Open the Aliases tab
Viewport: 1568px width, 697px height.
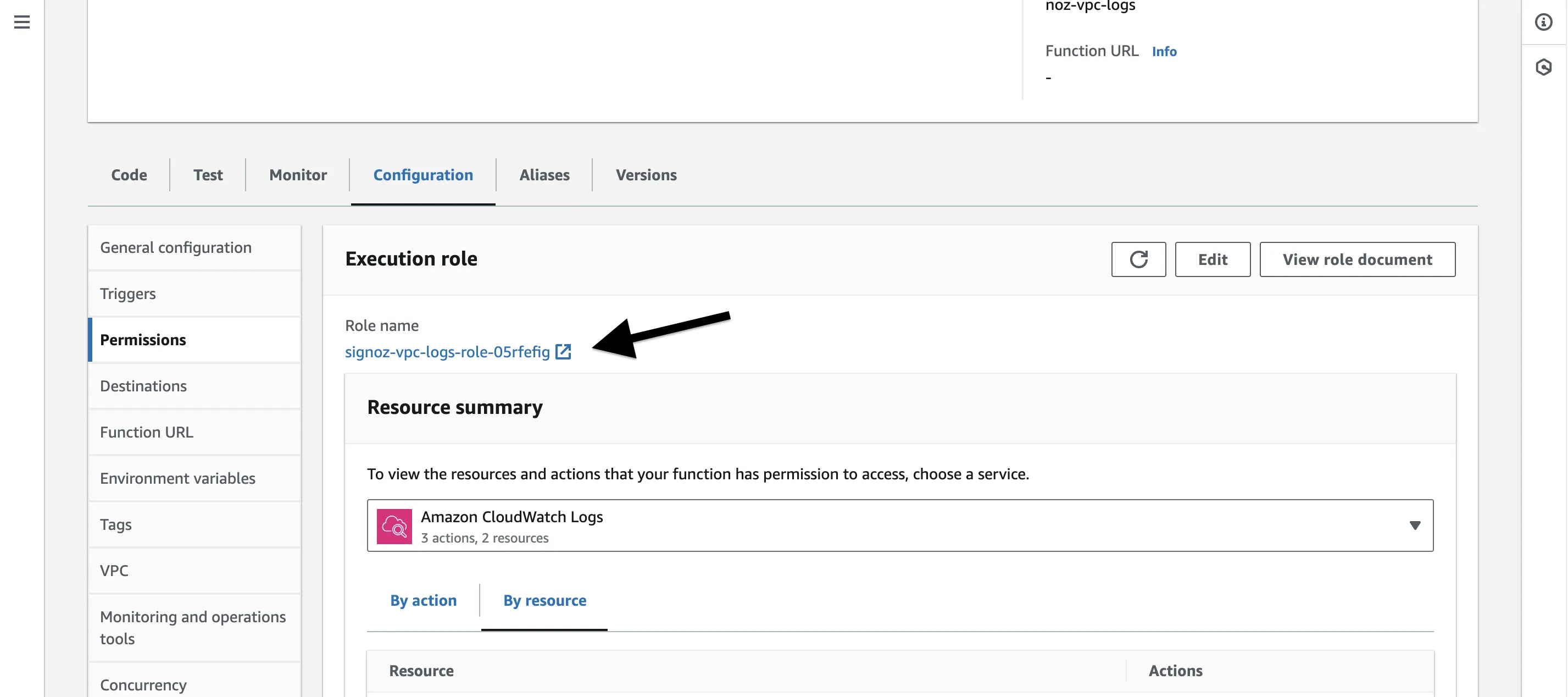tap(544, 175)
